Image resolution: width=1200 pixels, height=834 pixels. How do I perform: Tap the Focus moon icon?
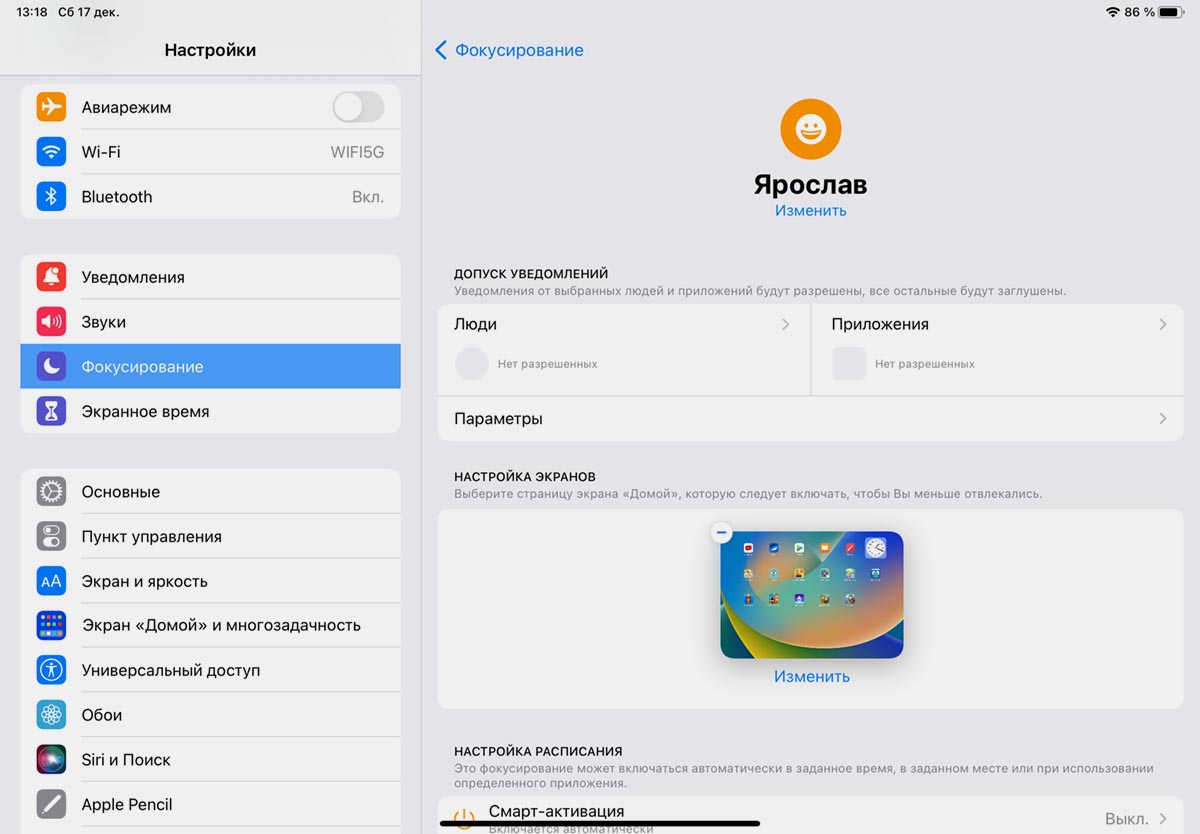coord(51,366)
